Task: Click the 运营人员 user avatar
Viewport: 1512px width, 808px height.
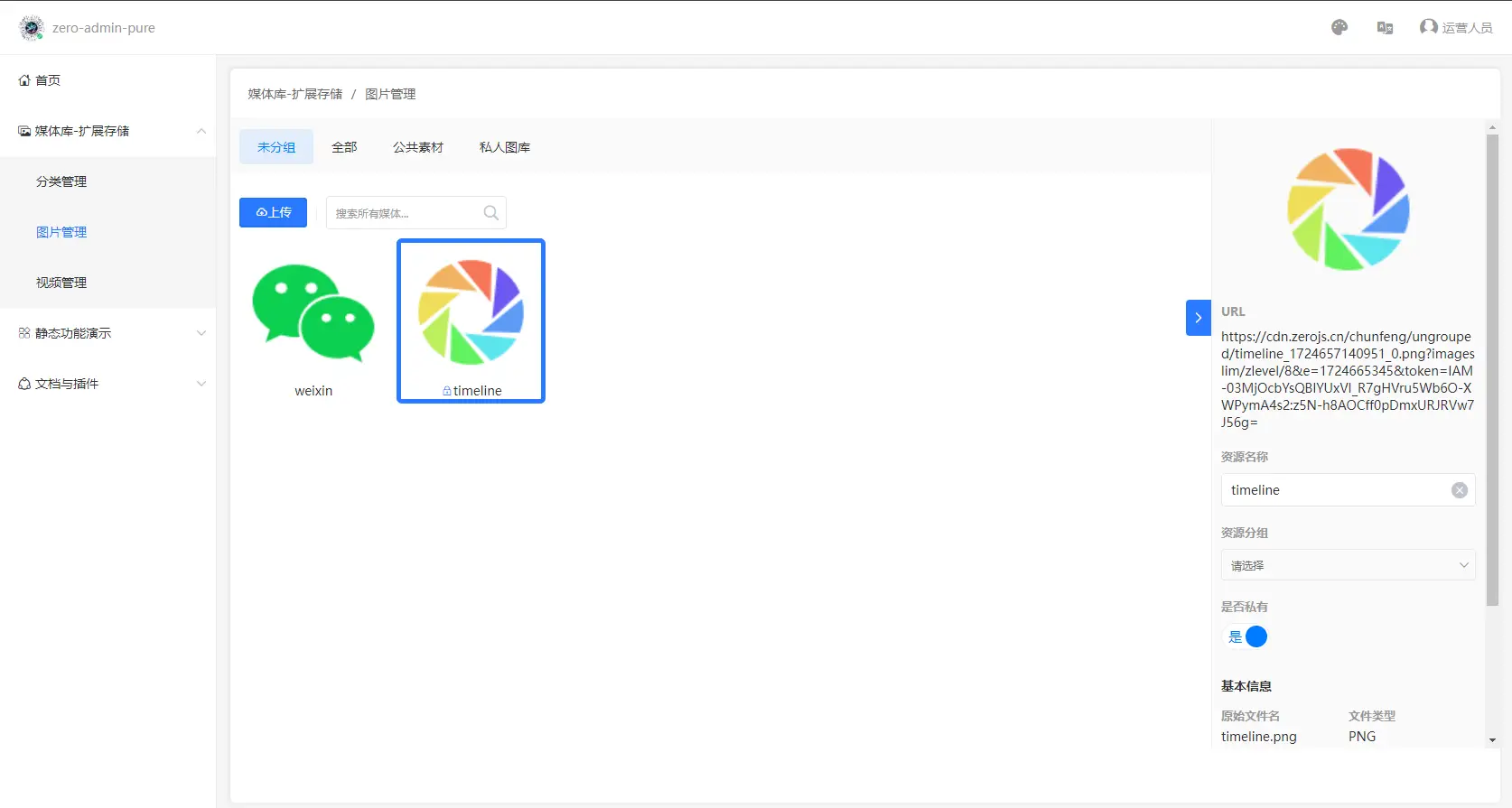Action: pyautogui.click(x=1428, y=27)
